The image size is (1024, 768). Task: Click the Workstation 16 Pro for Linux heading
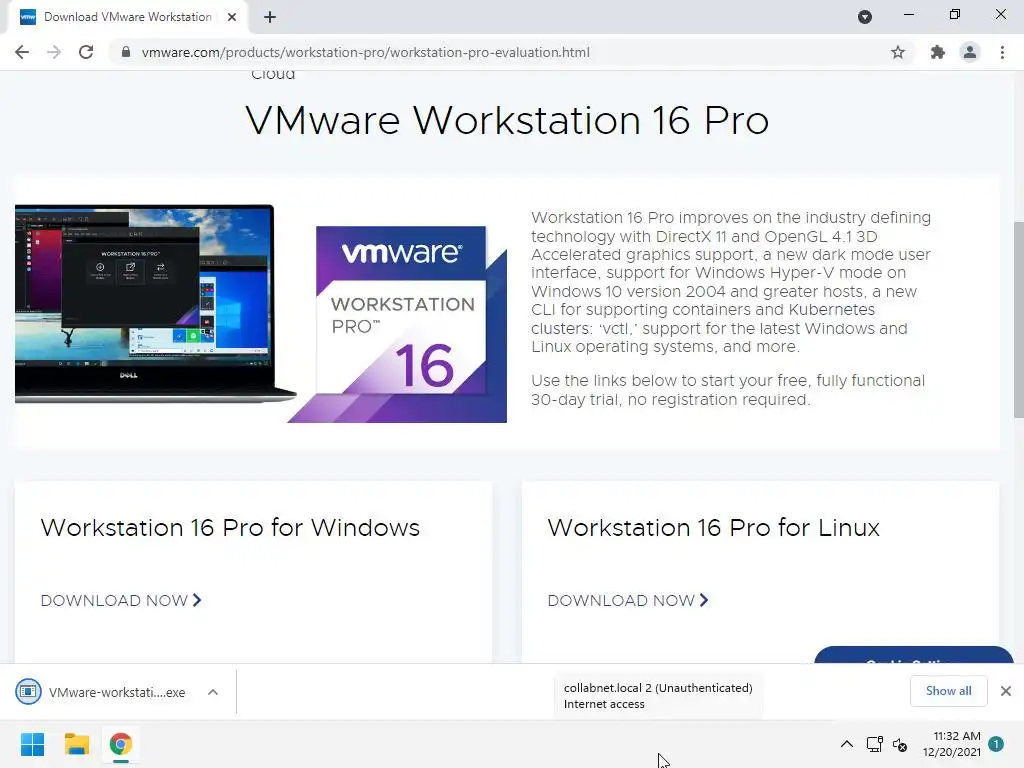(x=713, y=528)
